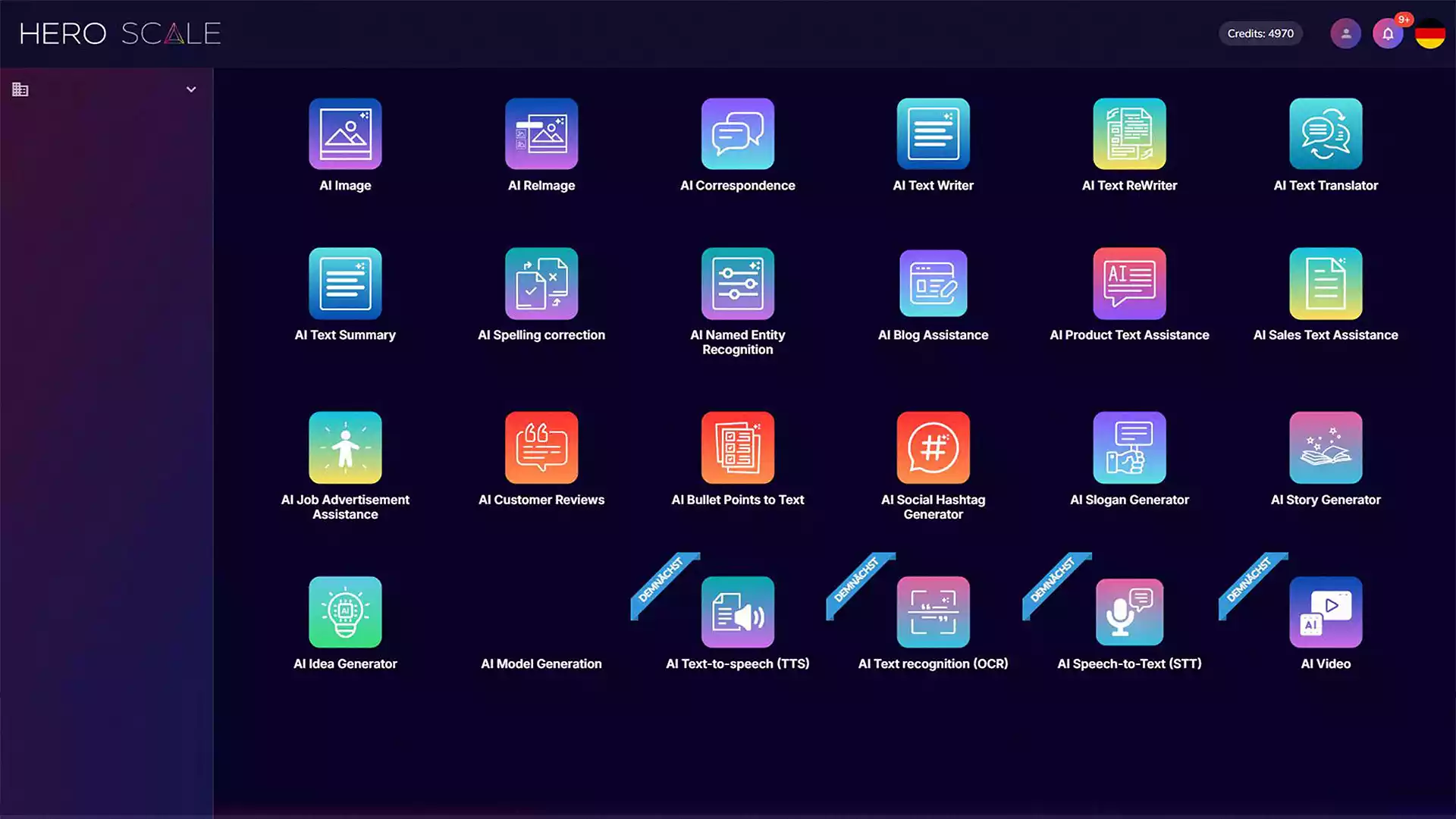Switch language via German flag

click(1430, 33)
